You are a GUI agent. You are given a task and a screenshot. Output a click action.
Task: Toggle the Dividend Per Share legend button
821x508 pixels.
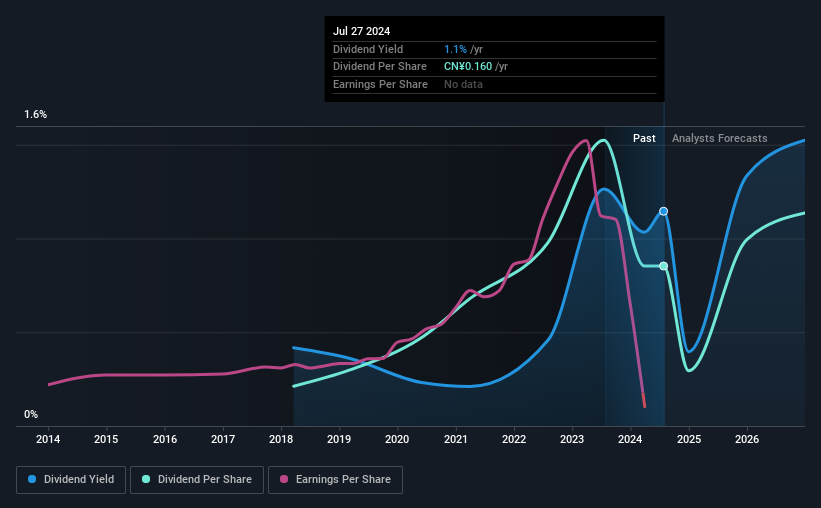coord(202,480)
